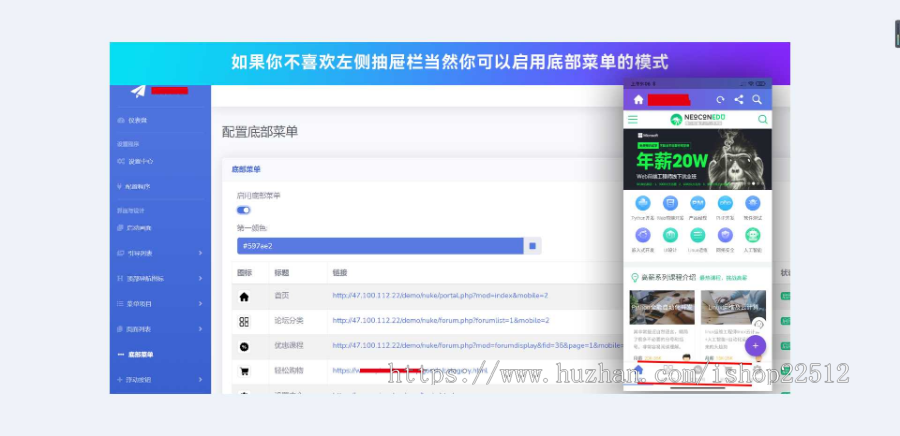Tap first blue category icon in top row

(x=643, y=203)
